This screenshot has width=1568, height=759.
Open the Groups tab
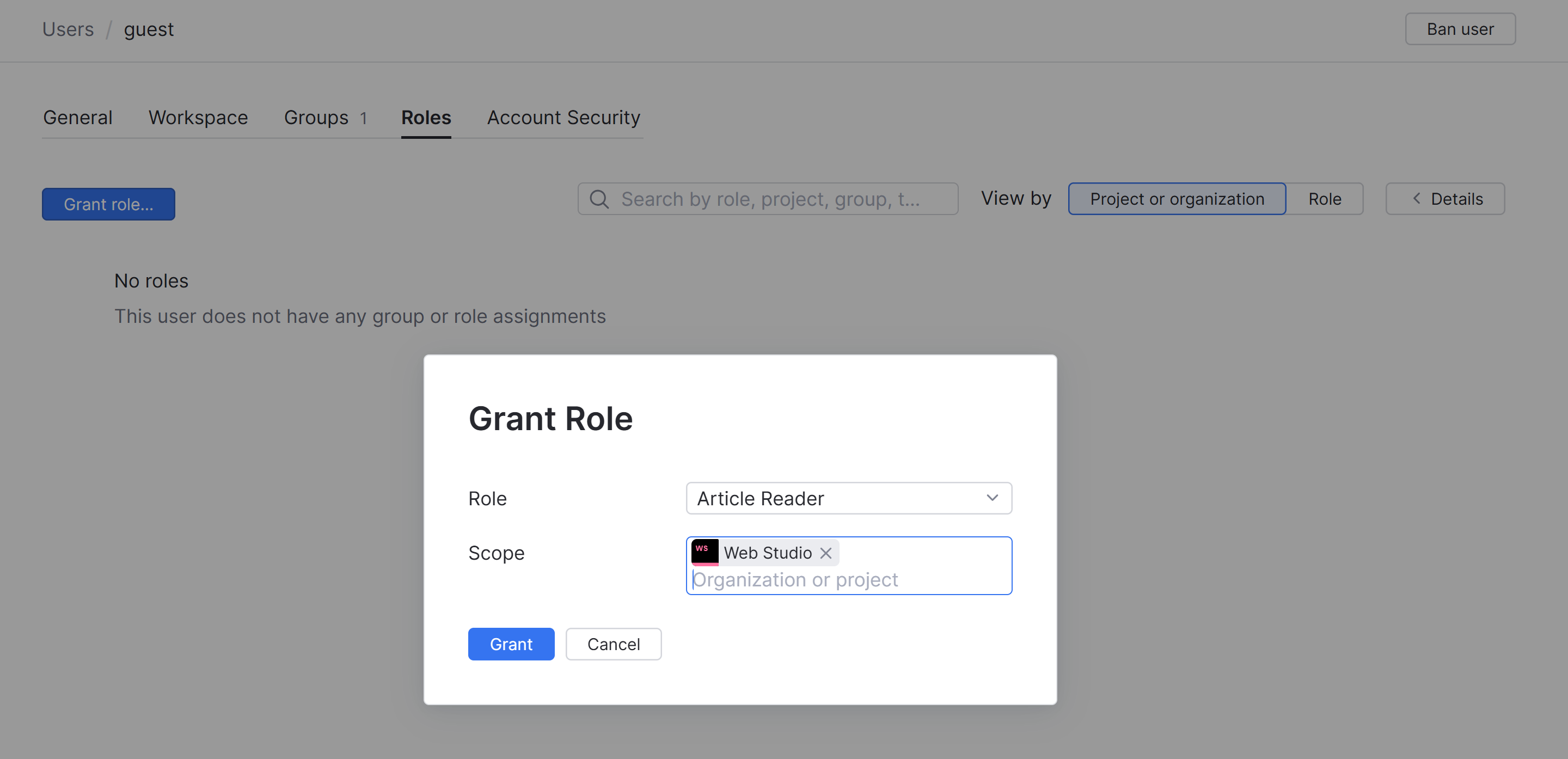click(x=316, y=118)
